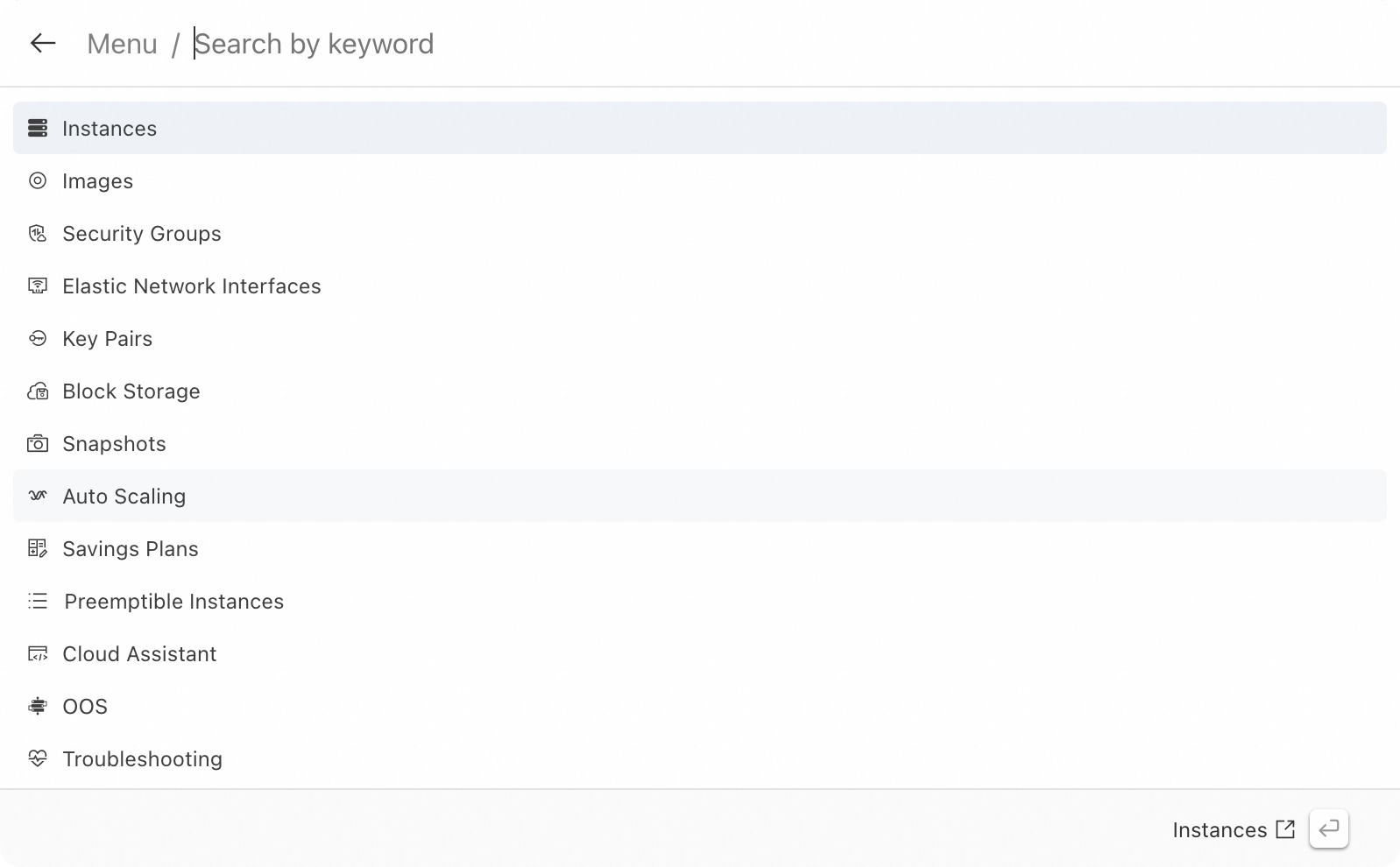The image size is (1400, 867).
Task: Click the Savings Plans icon
Action: coord(38,549)
